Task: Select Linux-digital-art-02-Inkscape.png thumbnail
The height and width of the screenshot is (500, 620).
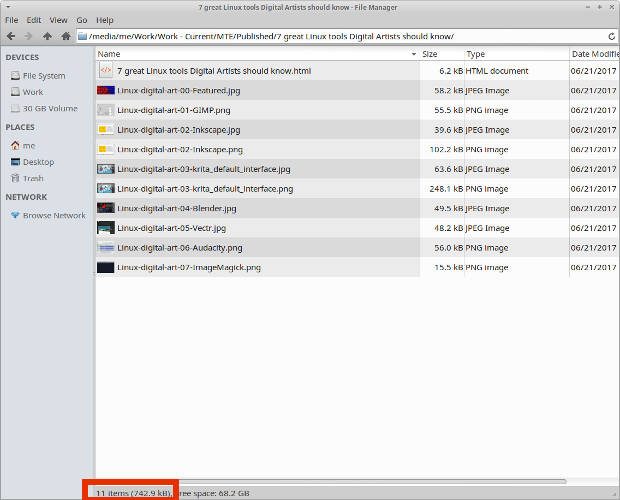Action: (106, 149)
